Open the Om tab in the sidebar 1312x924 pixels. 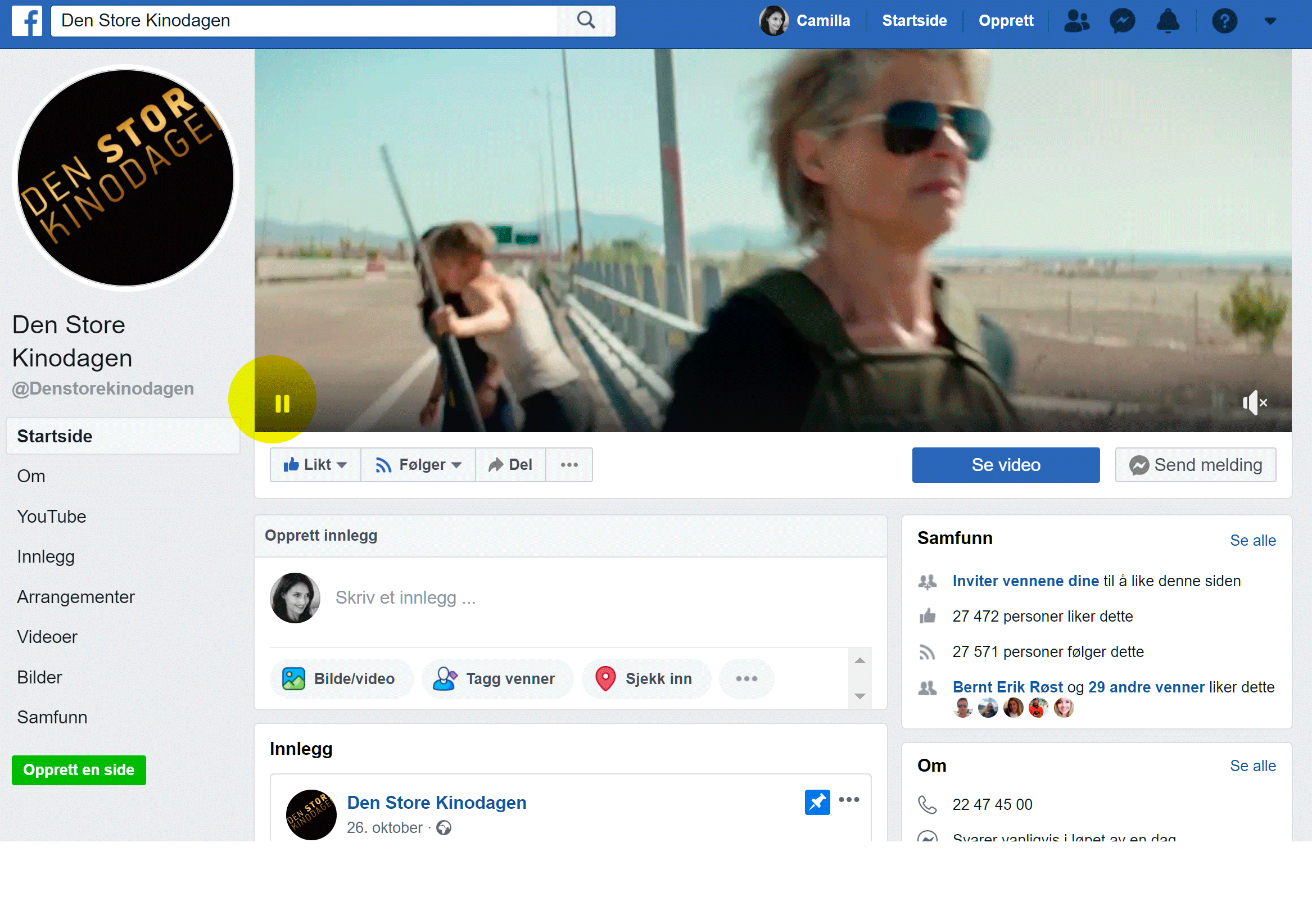(x=31, y=476)
